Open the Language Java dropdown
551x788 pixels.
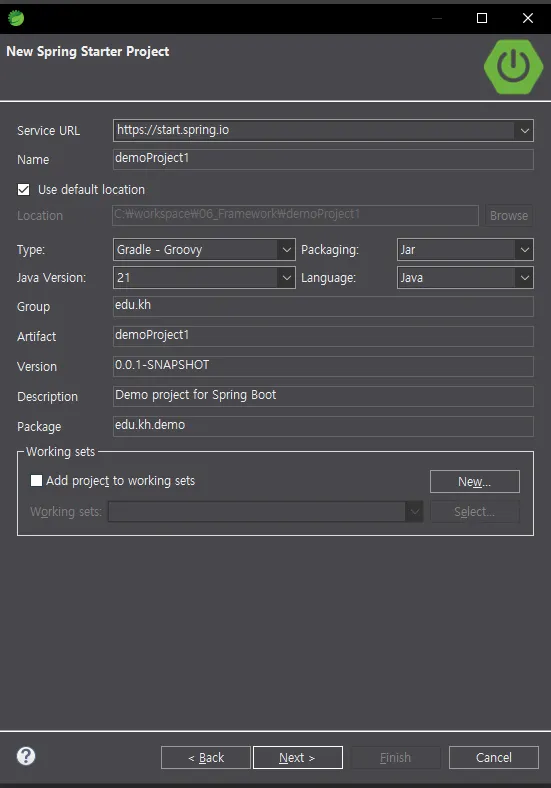[524, 278]
